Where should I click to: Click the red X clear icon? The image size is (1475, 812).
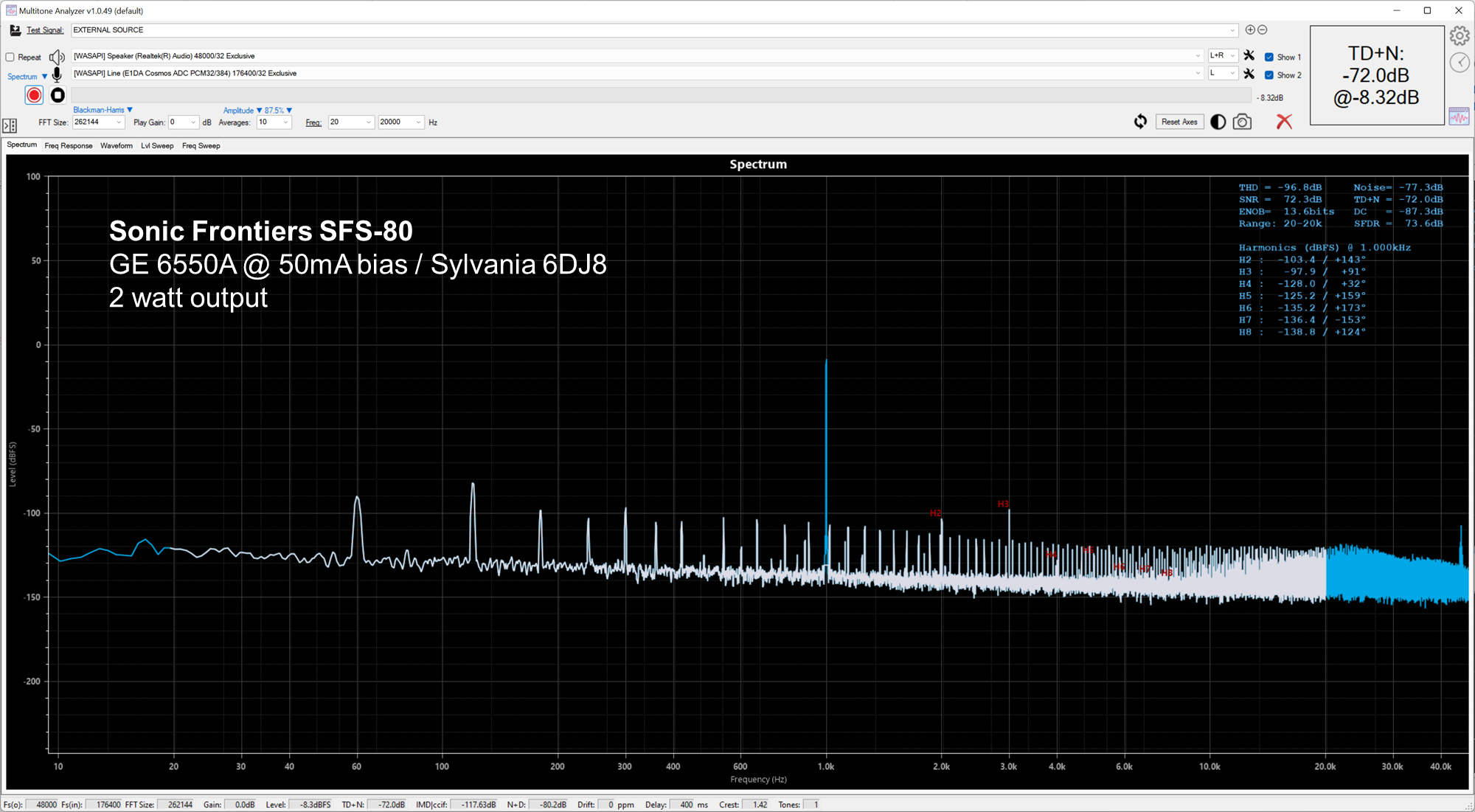1284,122
